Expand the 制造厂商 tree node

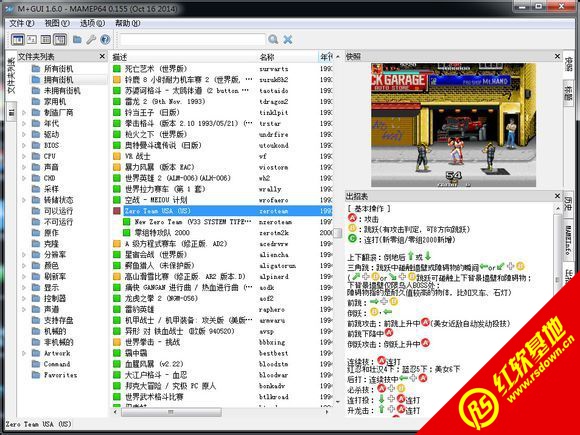pos(24,112)
